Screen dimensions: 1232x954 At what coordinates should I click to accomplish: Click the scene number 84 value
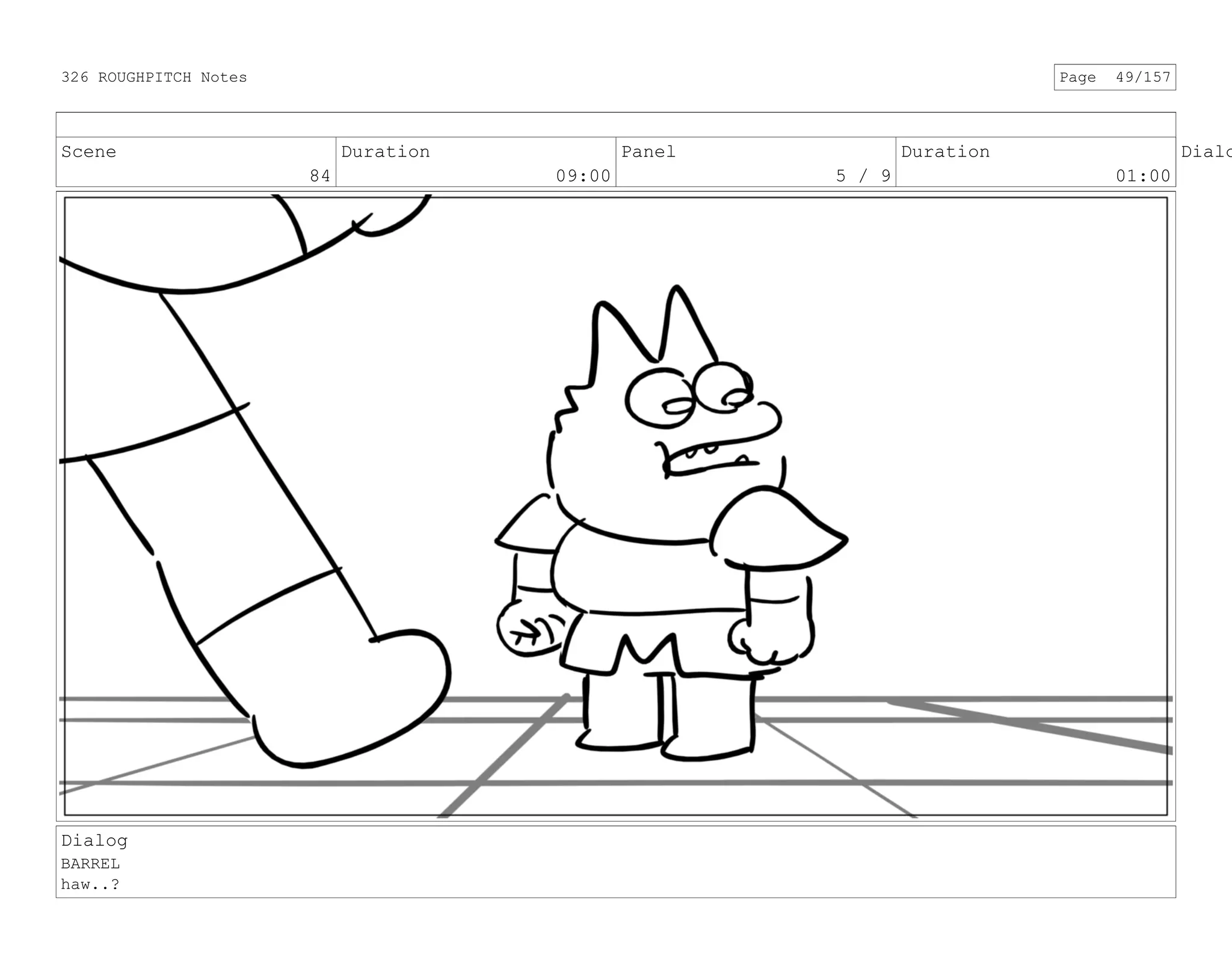pyautogui.click(x=319, y=176)
